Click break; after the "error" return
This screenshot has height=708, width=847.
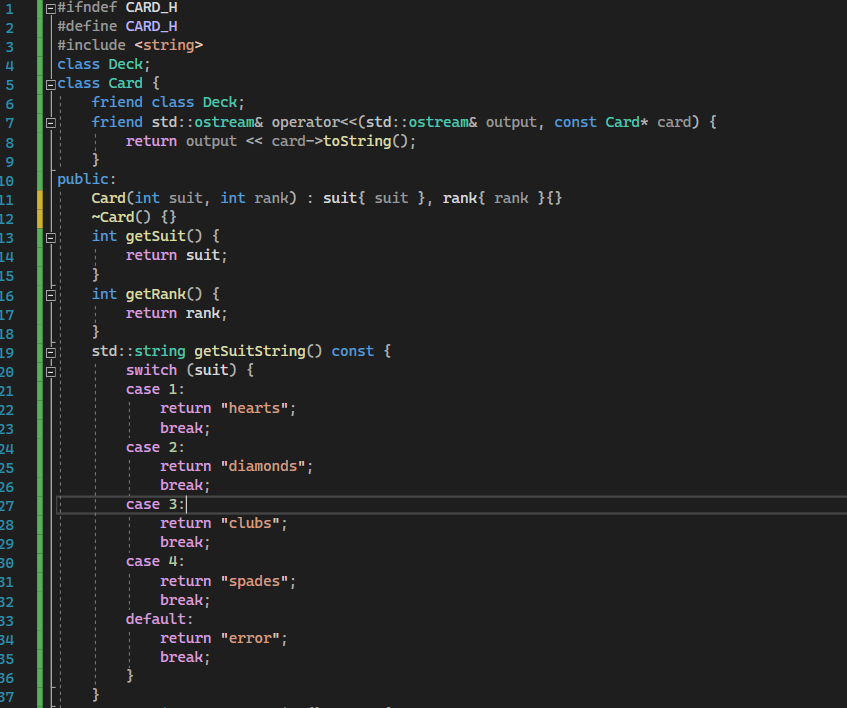(185, 657)
